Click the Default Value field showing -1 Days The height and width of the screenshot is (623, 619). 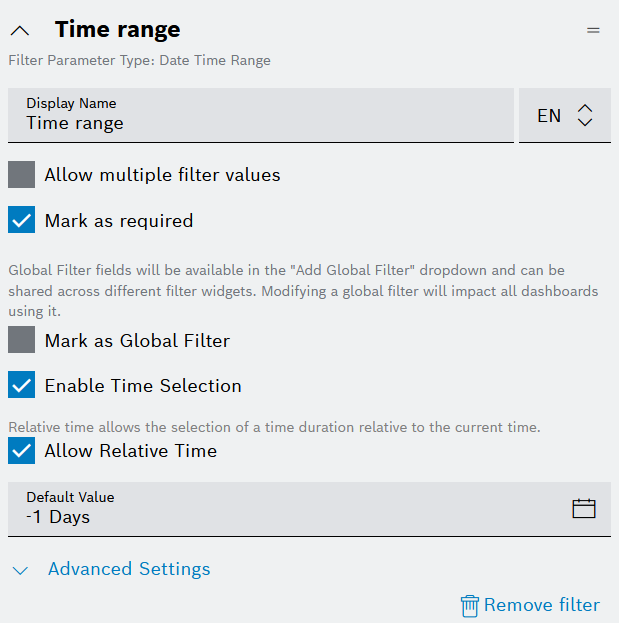pos(280,509)
